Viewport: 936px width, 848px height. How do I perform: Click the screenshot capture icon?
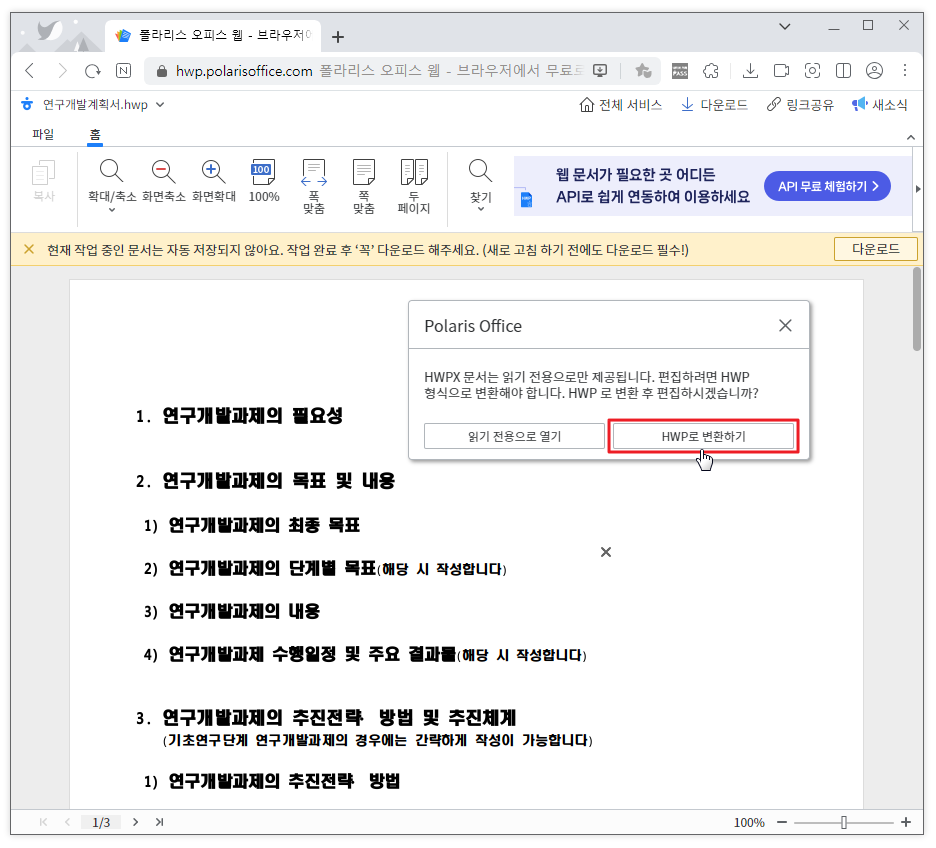[812, 71]
